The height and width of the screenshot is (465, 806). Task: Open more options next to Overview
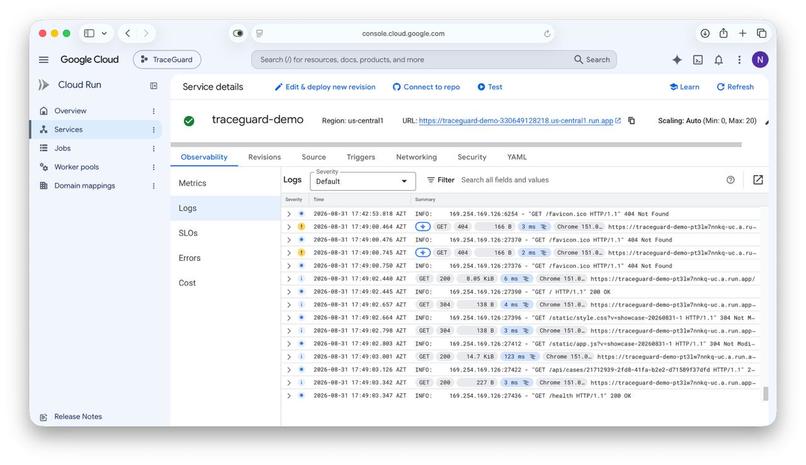pos(154,111)
